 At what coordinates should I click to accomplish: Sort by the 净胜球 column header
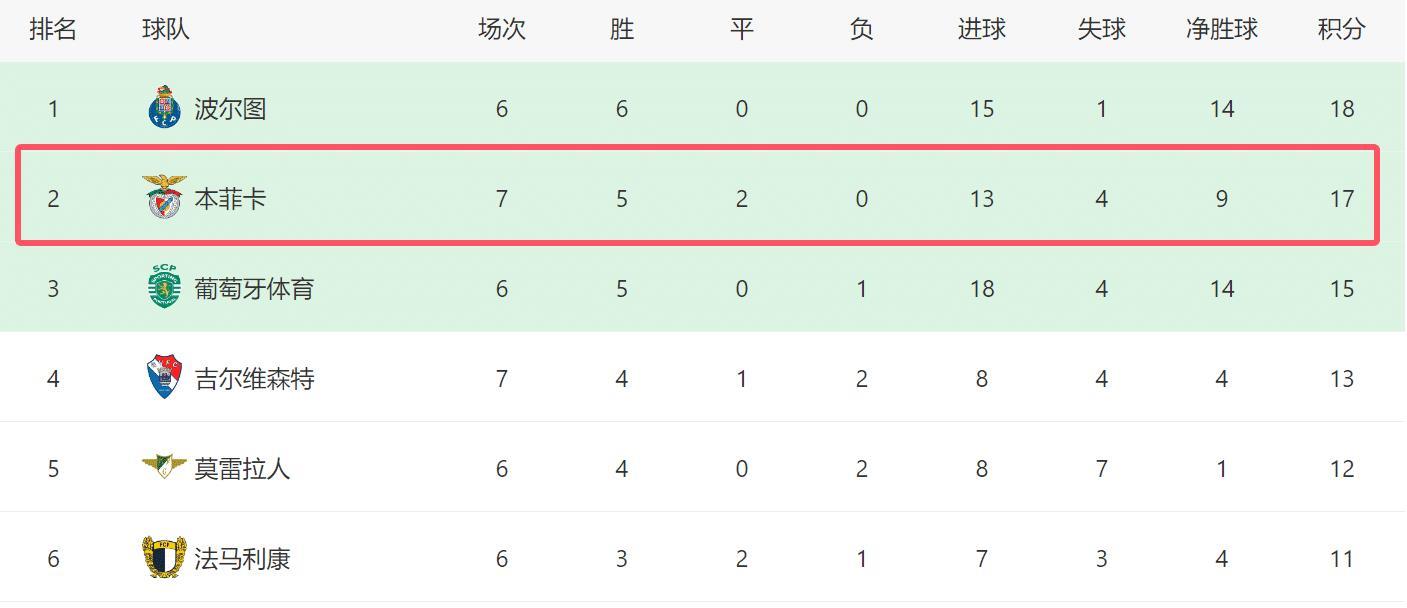tap(1221, 30)
